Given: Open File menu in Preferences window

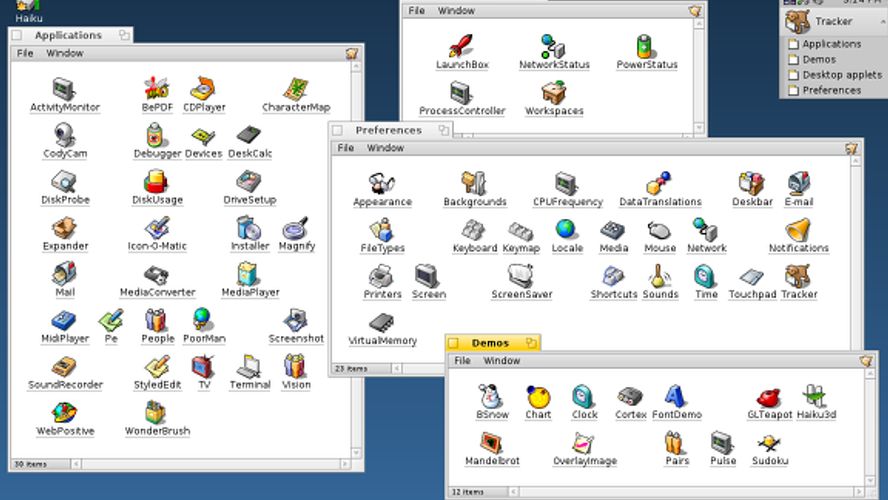Looking at the screenshot, I should 345,148.
